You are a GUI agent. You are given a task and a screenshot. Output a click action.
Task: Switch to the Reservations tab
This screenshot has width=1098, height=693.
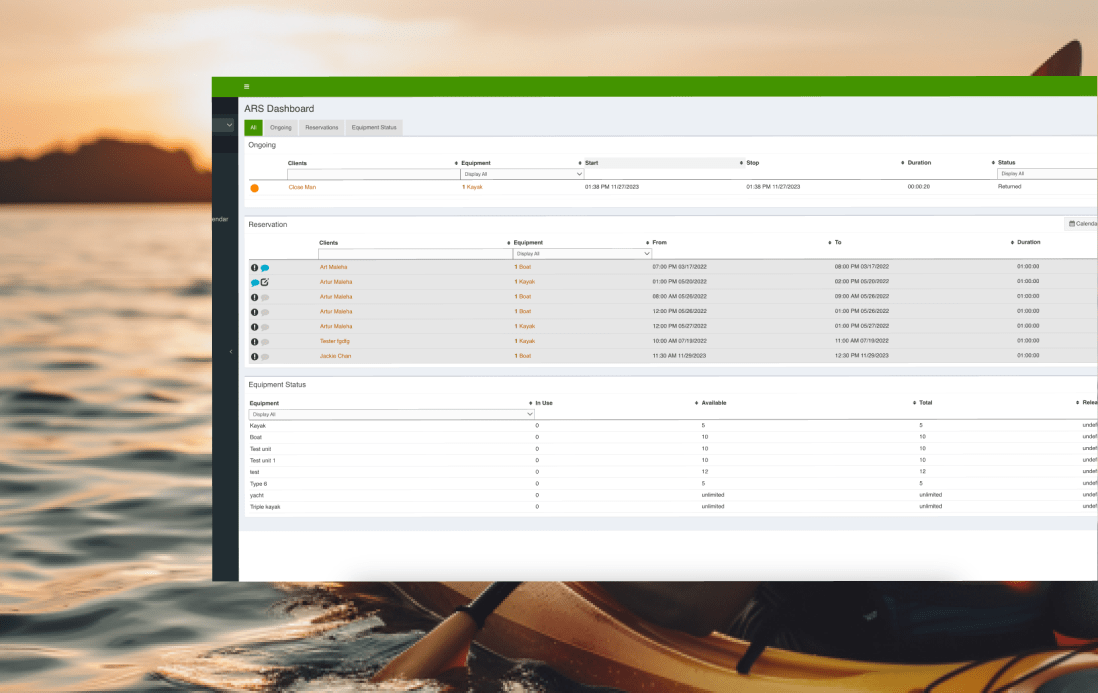321,127
